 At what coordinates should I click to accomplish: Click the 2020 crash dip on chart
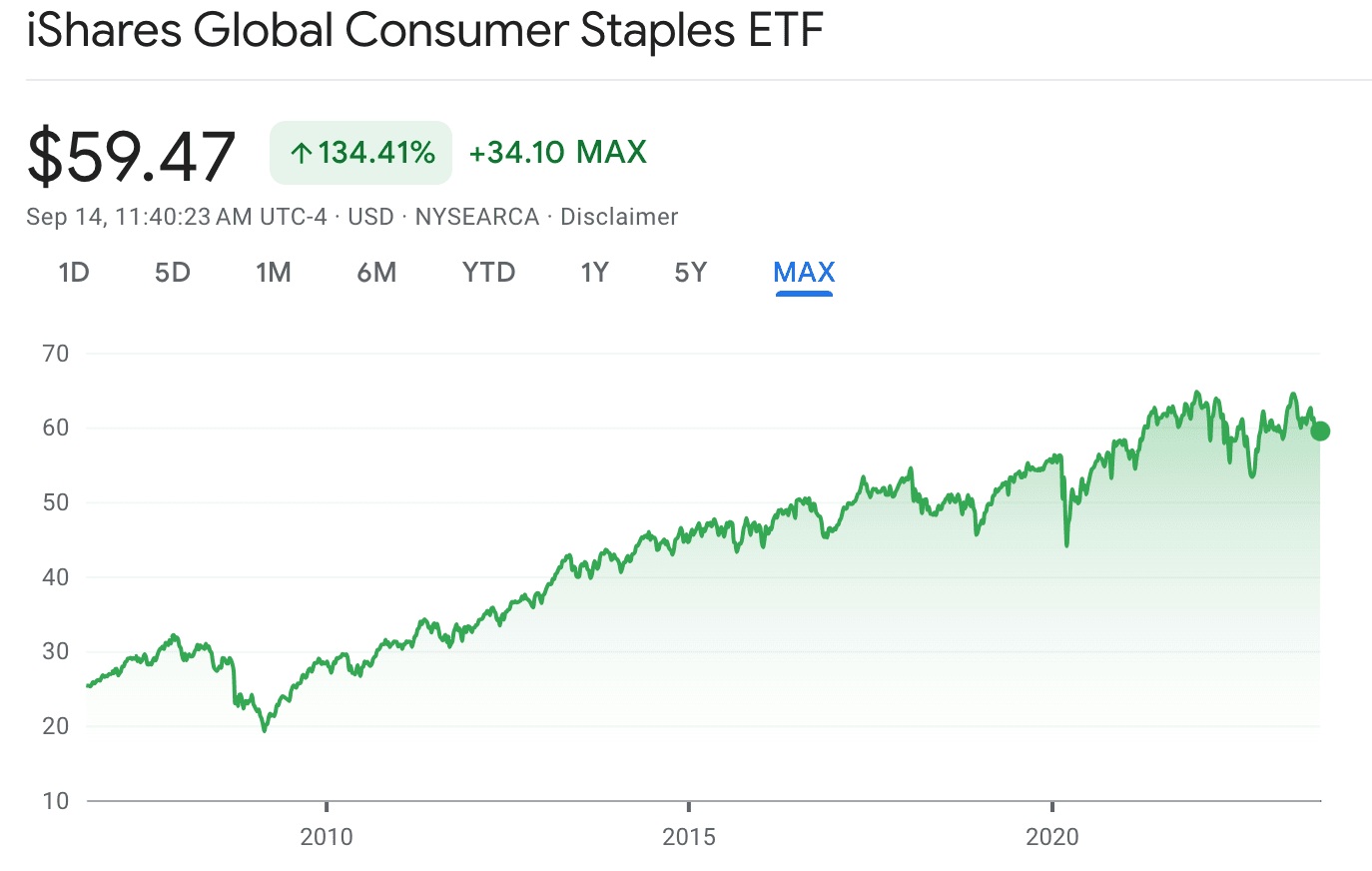[x=1066, y=544]
